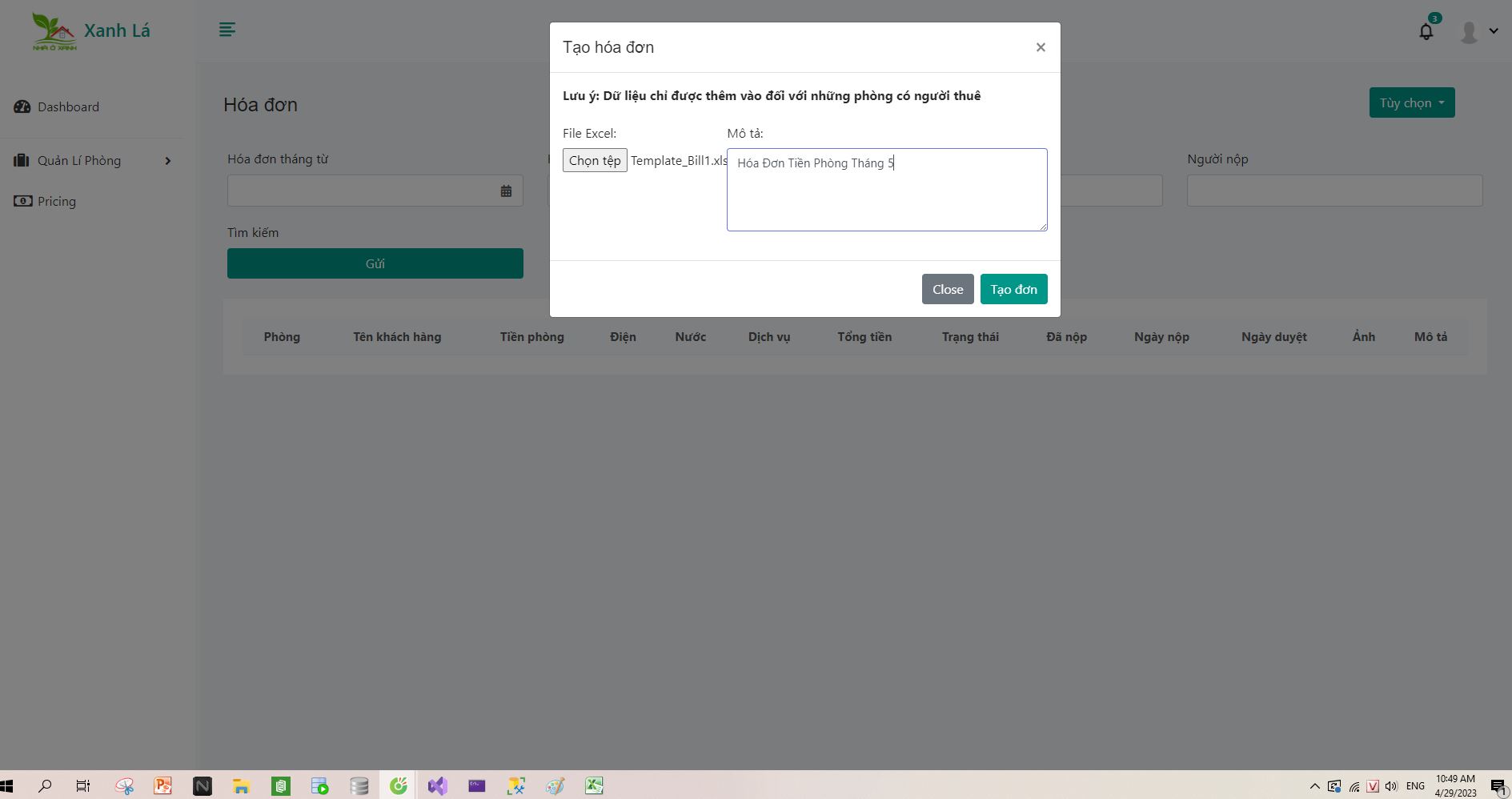Viewport: 1512px width, 799px height.
Task: Click the Quản Lí Phòng building icon
Action: pyautogui.click(x=22, y=160)
